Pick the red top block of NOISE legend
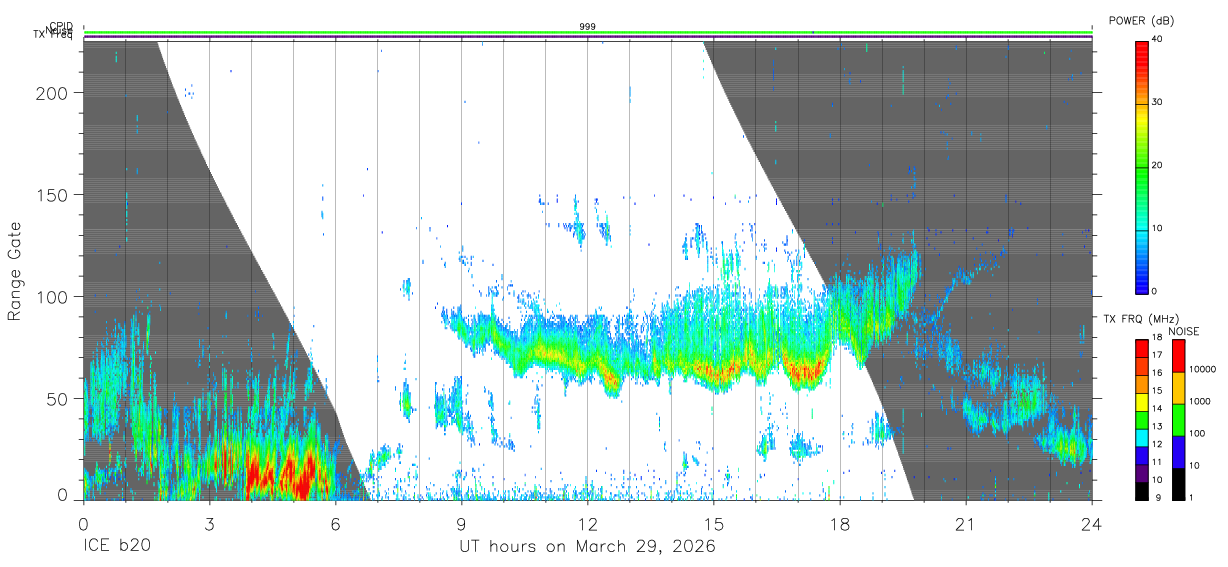The width and height of the screenshot is (1228, 567). tap(1178, 356)
